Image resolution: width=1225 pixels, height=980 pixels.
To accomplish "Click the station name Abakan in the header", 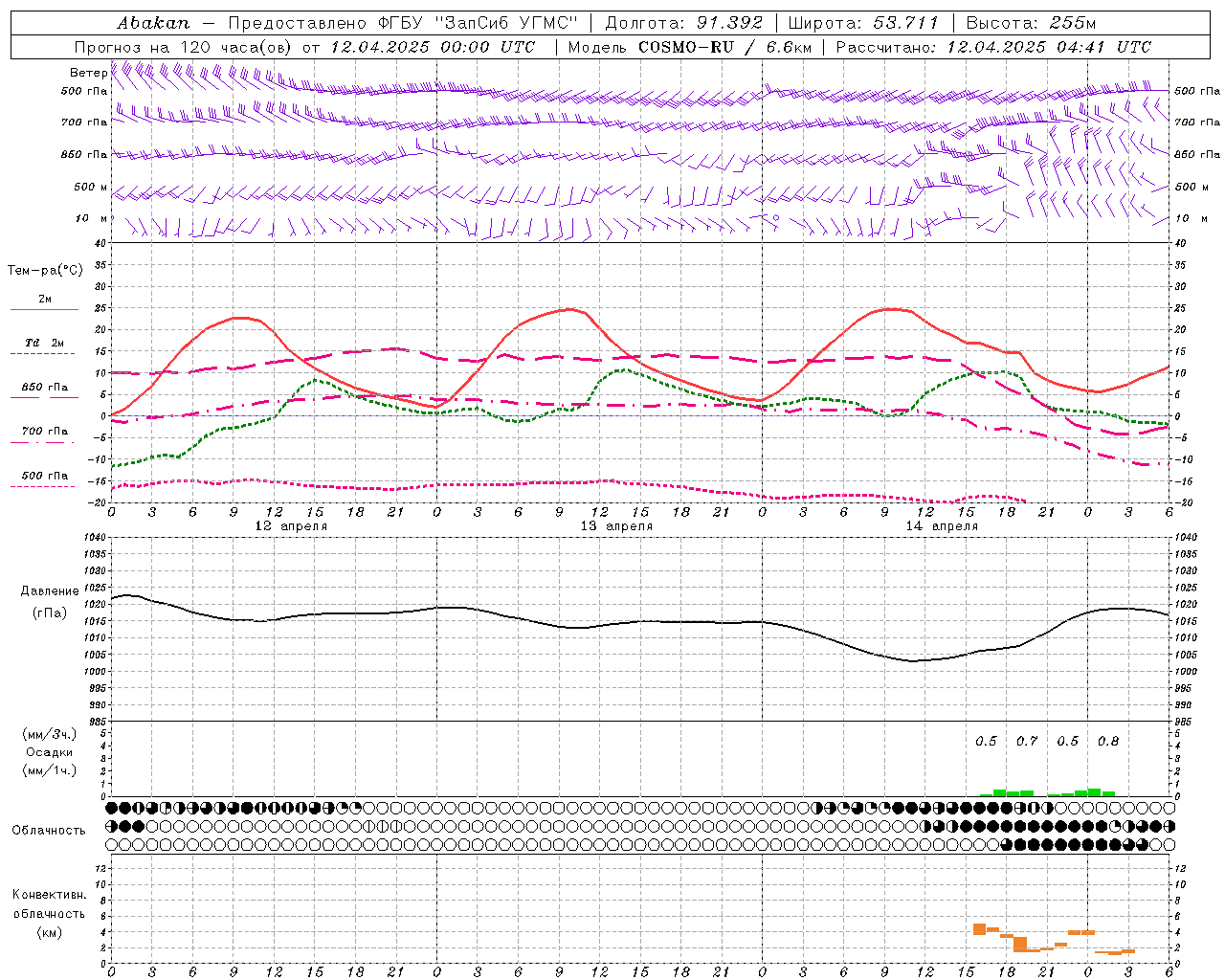I will (x=153, y=23).
